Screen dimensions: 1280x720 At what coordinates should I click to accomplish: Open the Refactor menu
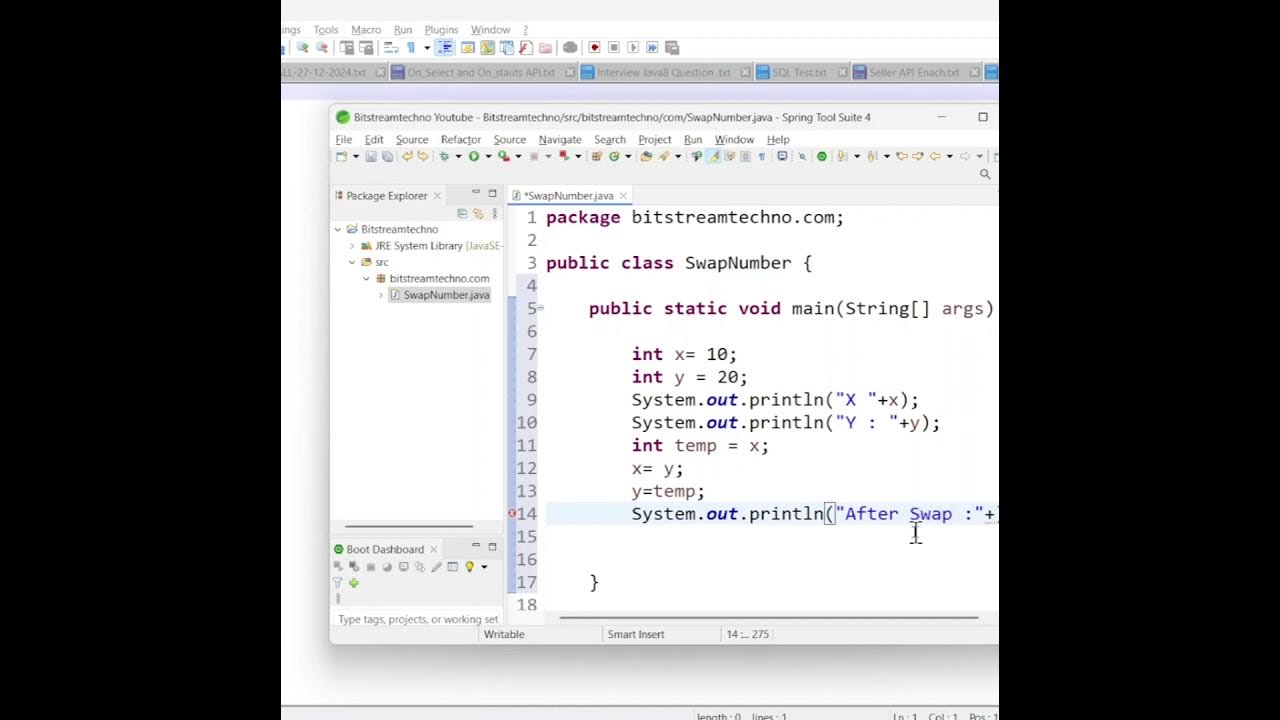coord(461,140)
